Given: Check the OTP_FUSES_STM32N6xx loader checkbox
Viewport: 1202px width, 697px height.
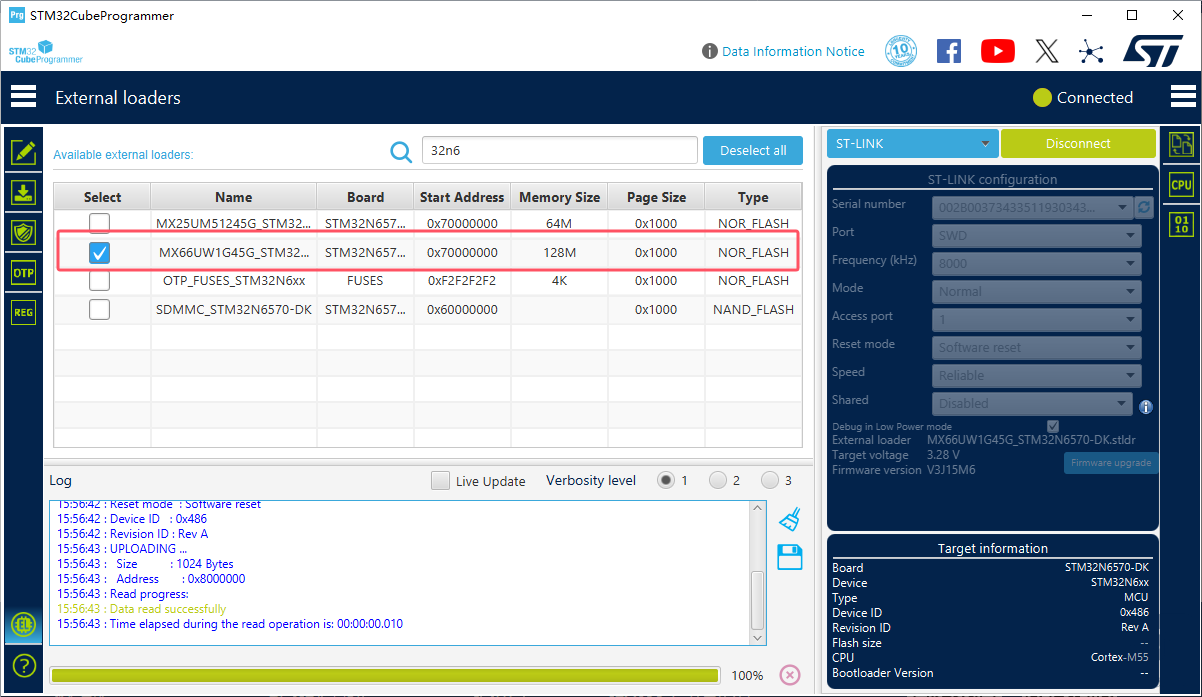Looking at the screenshot, I should pos(100,281).
